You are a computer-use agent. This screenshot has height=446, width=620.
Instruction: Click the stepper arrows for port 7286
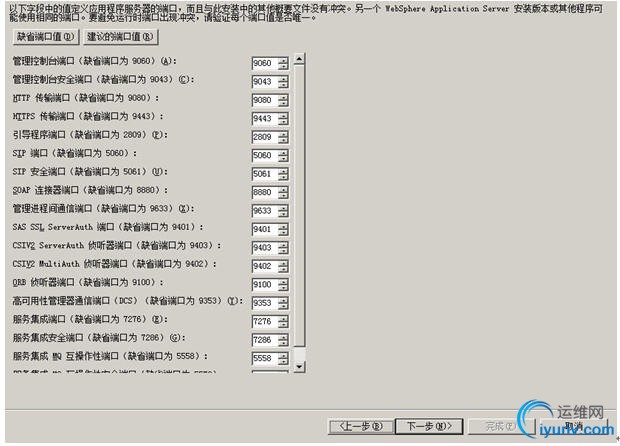283,340
